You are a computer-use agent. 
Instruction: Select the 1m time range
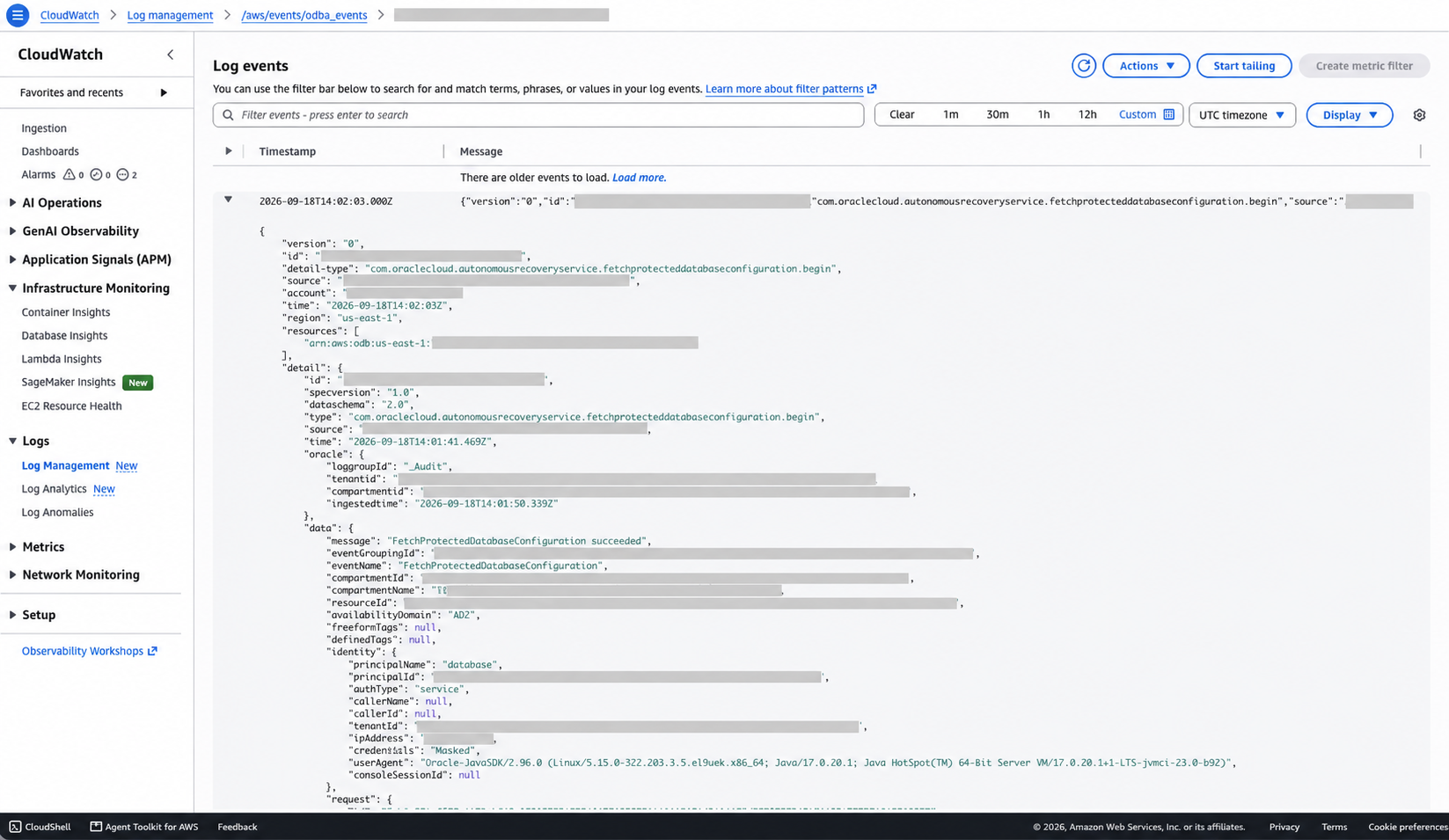pyautogui.click(x=950, y=115)
